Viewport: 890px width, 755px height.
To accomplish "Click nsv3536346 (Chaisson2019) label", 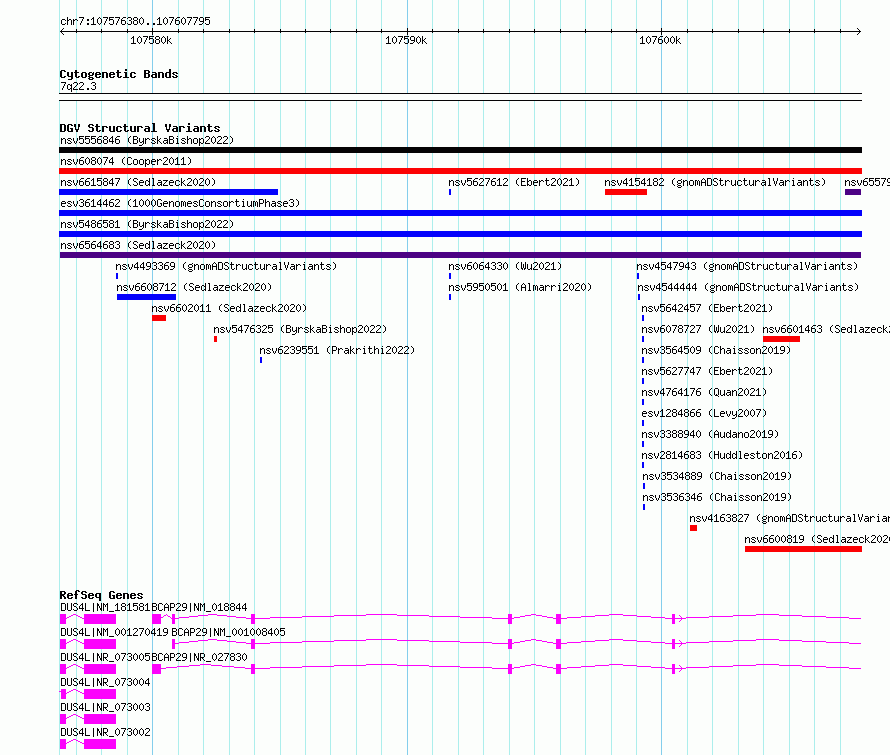I will [717, 497].
